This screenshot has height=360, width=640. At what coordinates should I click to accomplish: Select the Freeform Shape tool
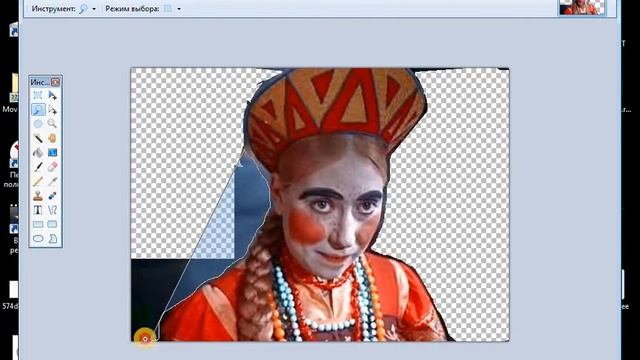click(52, 238)
